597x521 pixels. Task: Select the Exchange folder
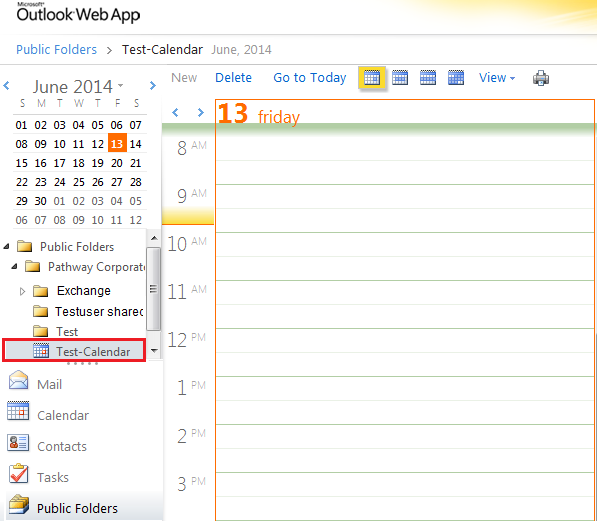[x=83, y=291]
